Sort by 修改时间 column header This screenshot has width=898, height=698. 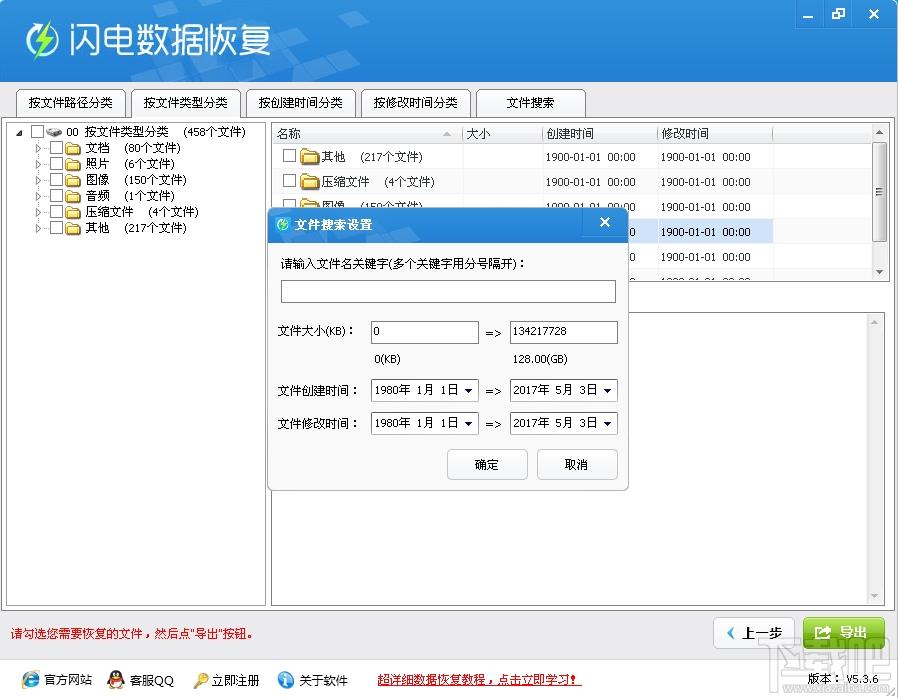(x=715, y=134)
